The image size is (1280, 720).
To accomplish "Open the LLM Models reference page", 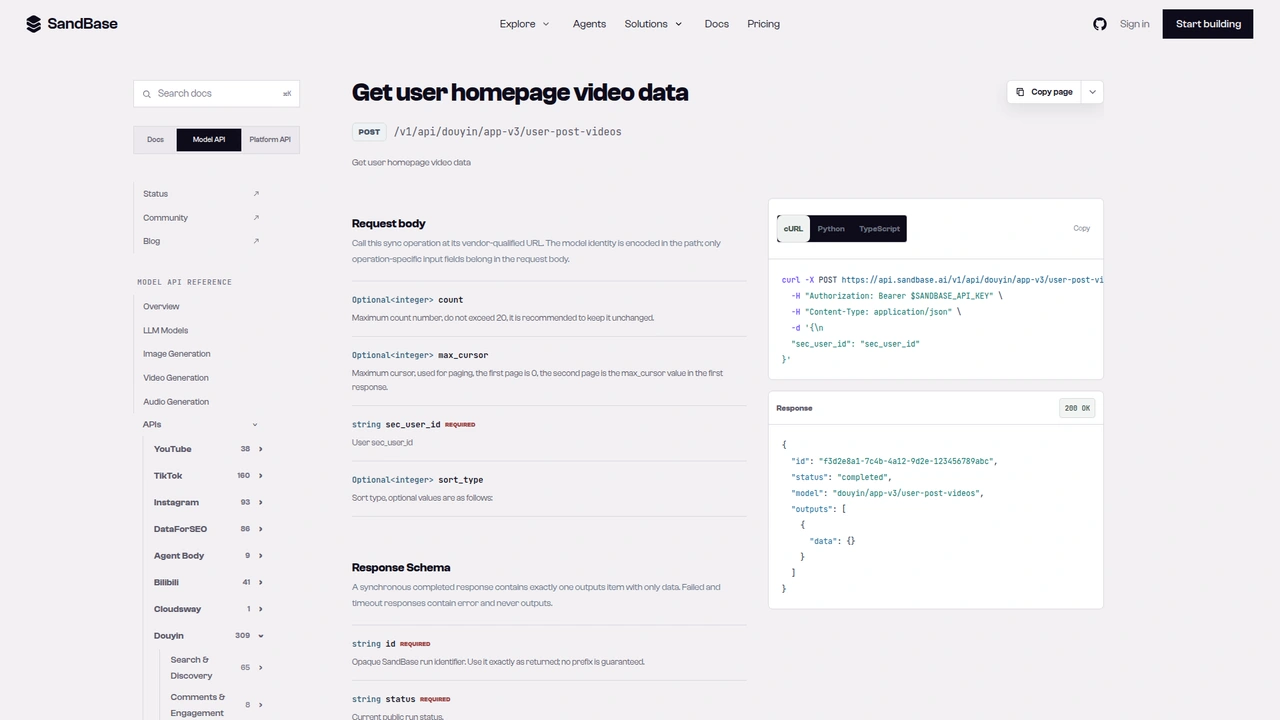I will pyautogui.click(x=165, y=330).
